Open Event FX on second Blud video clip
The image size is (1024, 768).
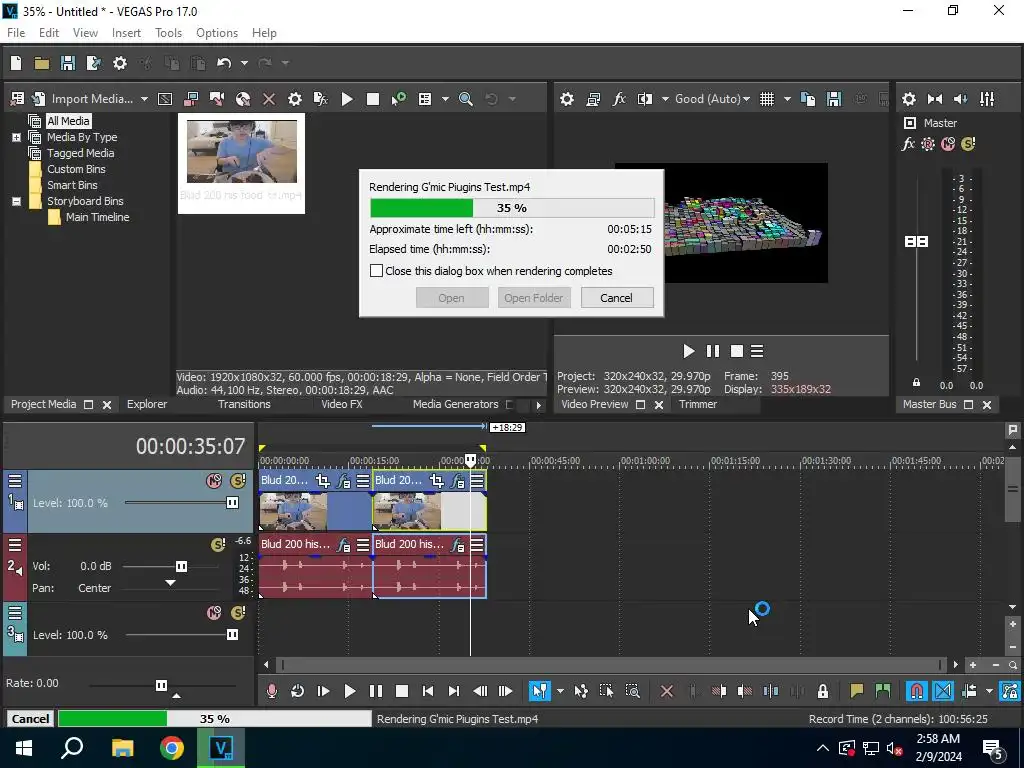458,481
